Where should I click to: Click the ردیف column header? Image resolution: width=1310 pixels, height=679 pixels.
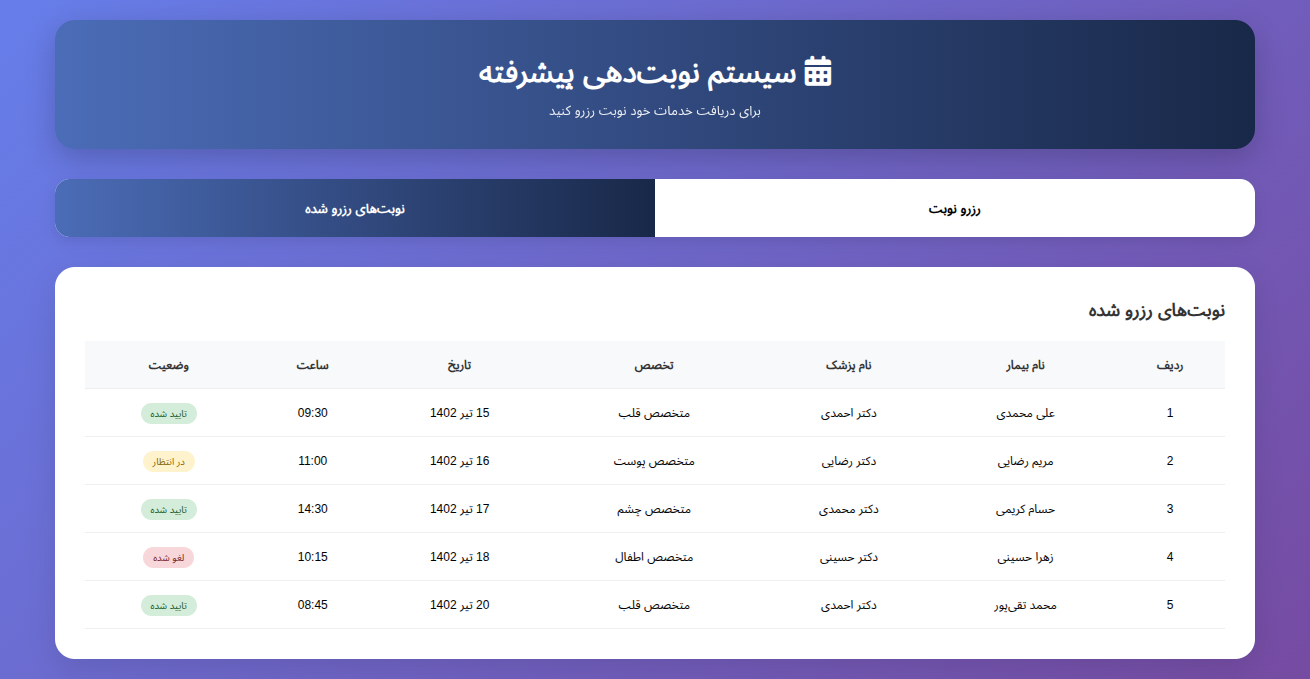click(1169, 365)
